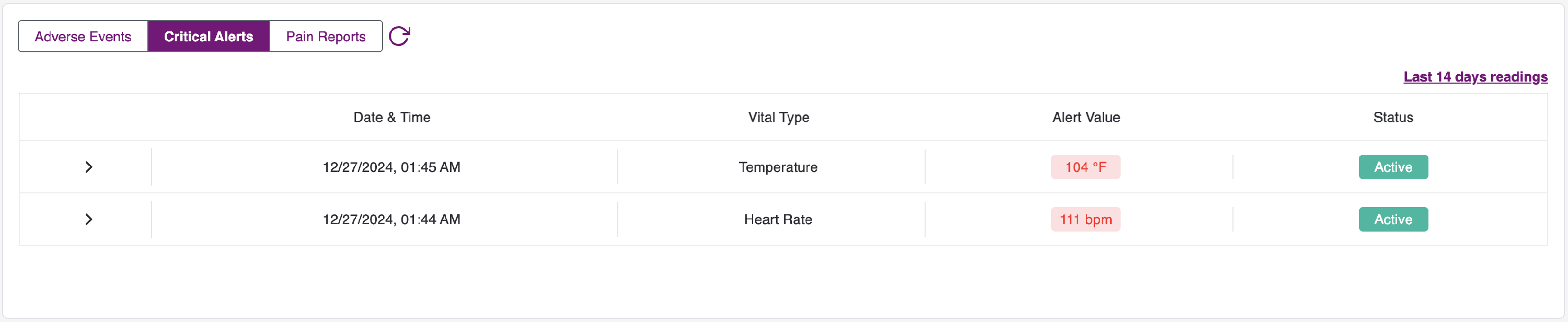Switch to the Adverse Events tab
Viewport: 1568px width, 322px height.
coord(83,37)
